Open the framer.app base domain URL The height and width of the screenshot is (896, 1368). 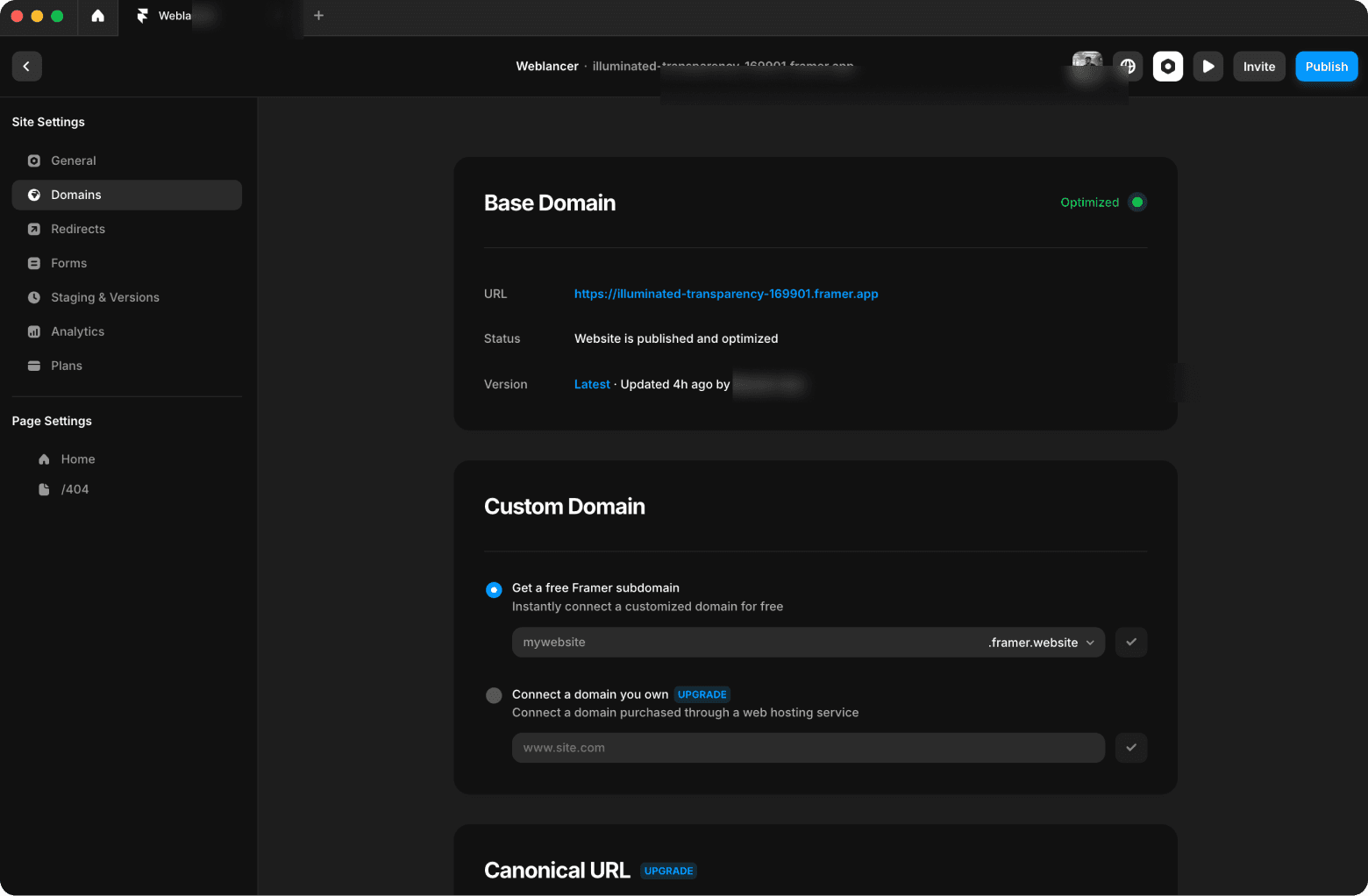tap(726, 295)
